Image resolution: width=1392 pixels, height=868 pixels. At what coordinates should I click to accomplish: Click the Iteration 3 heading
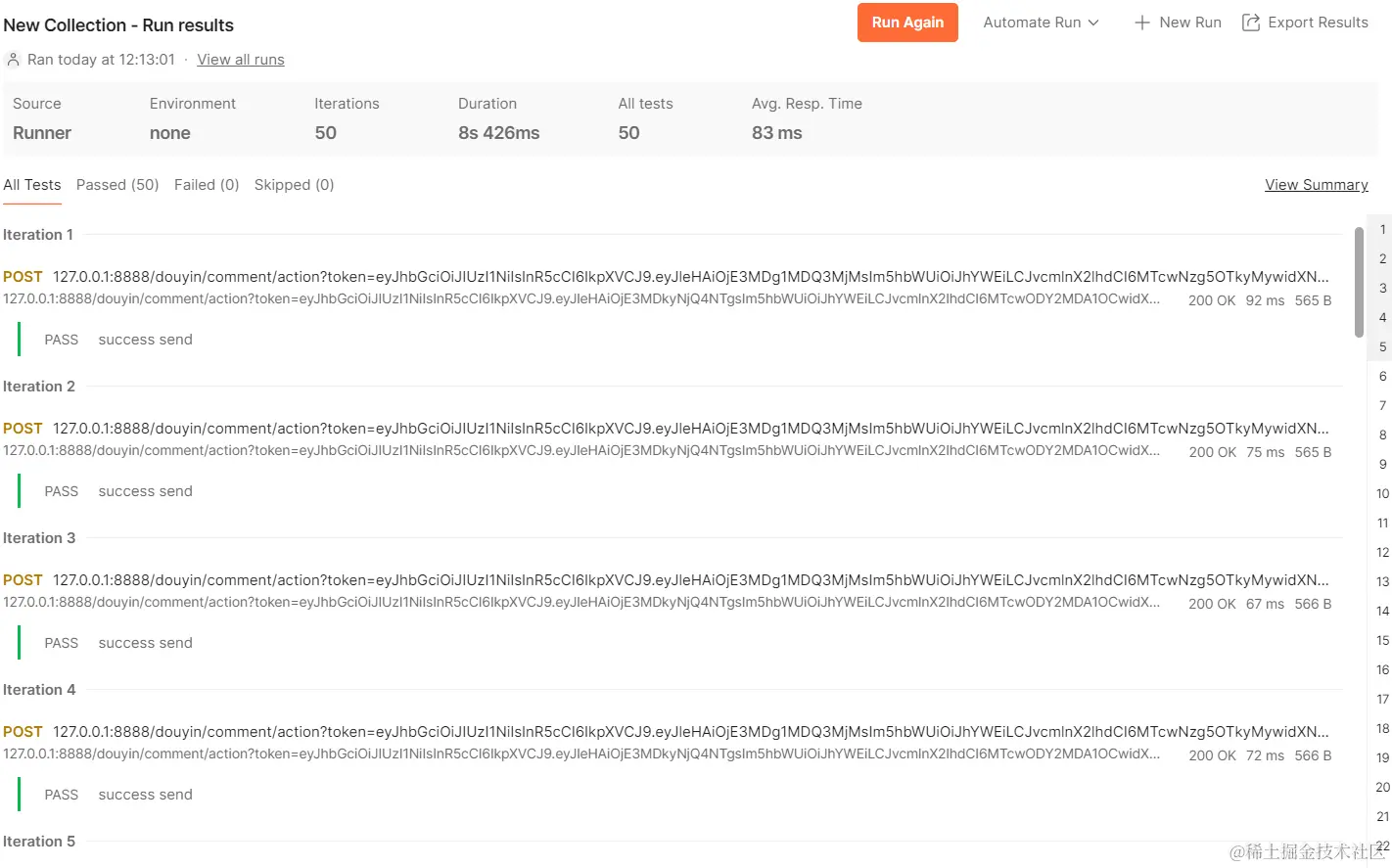(39, 538)
